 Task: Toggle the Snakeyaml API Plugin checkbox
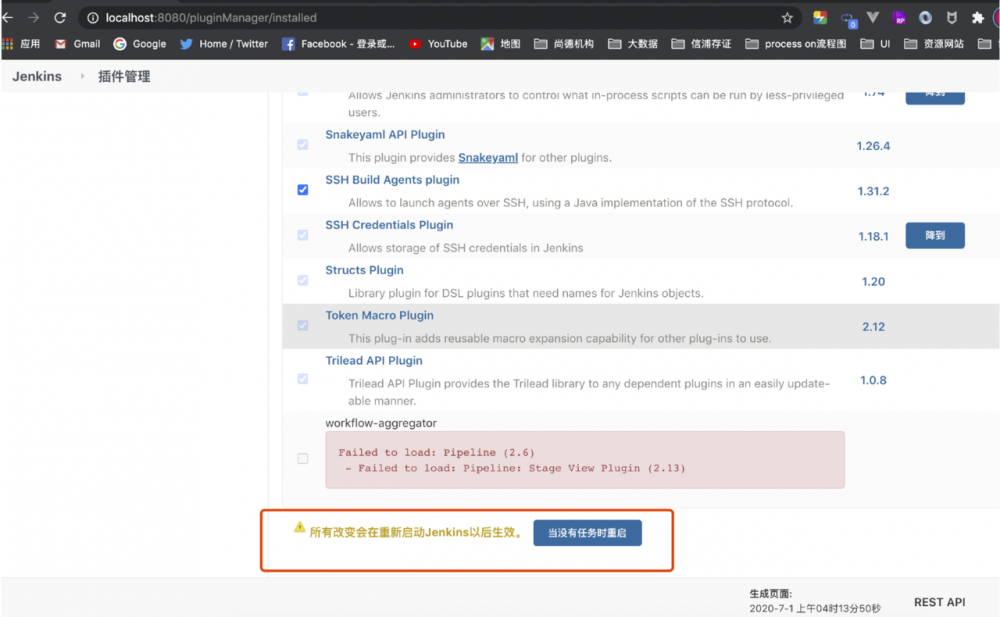coord(303,144)
